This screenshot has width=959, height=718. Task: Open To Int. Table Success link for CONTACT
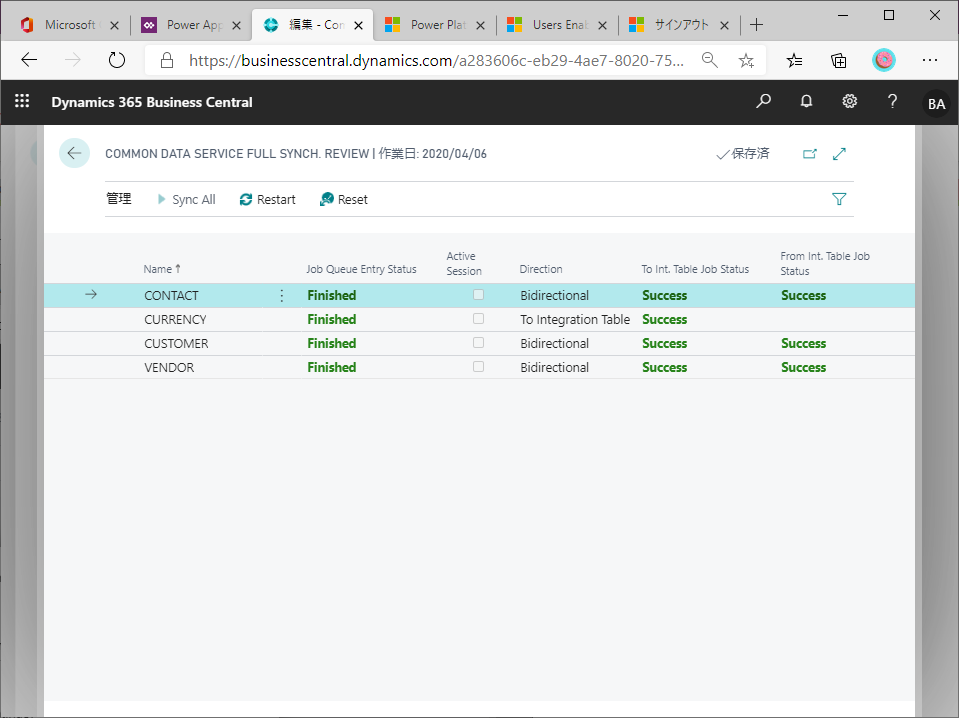point(664,295)
